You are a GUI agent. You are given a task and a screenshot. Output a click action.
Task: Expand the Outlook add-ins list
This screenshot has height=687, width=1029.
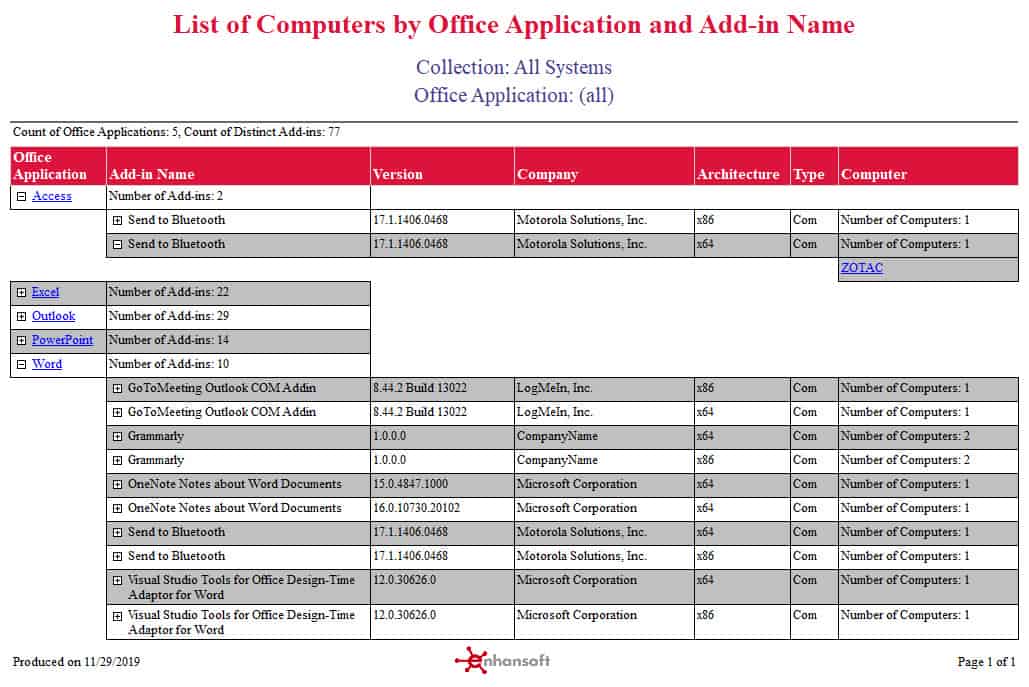[x=22, y=316]
